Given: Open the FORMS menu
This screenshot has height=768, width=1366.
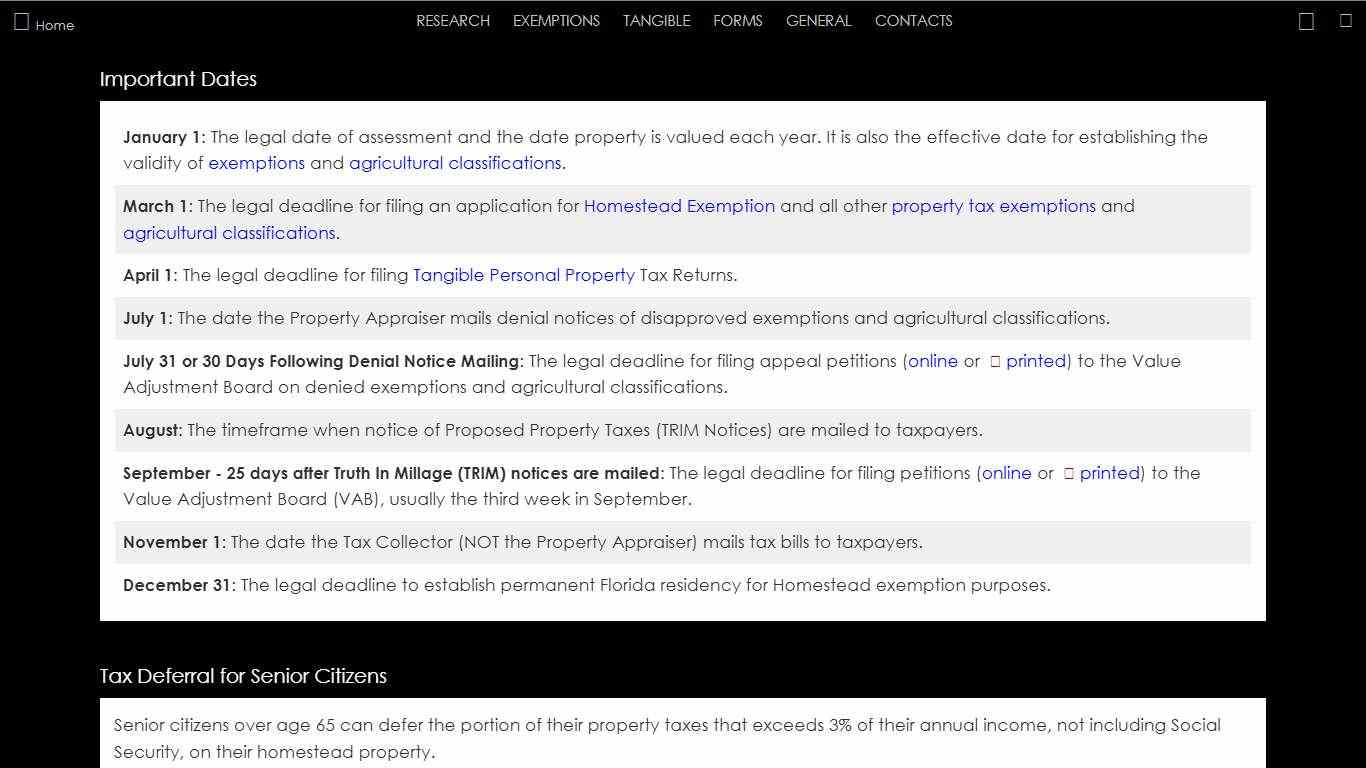Looking at the screenshot, I should click(738, 21).
